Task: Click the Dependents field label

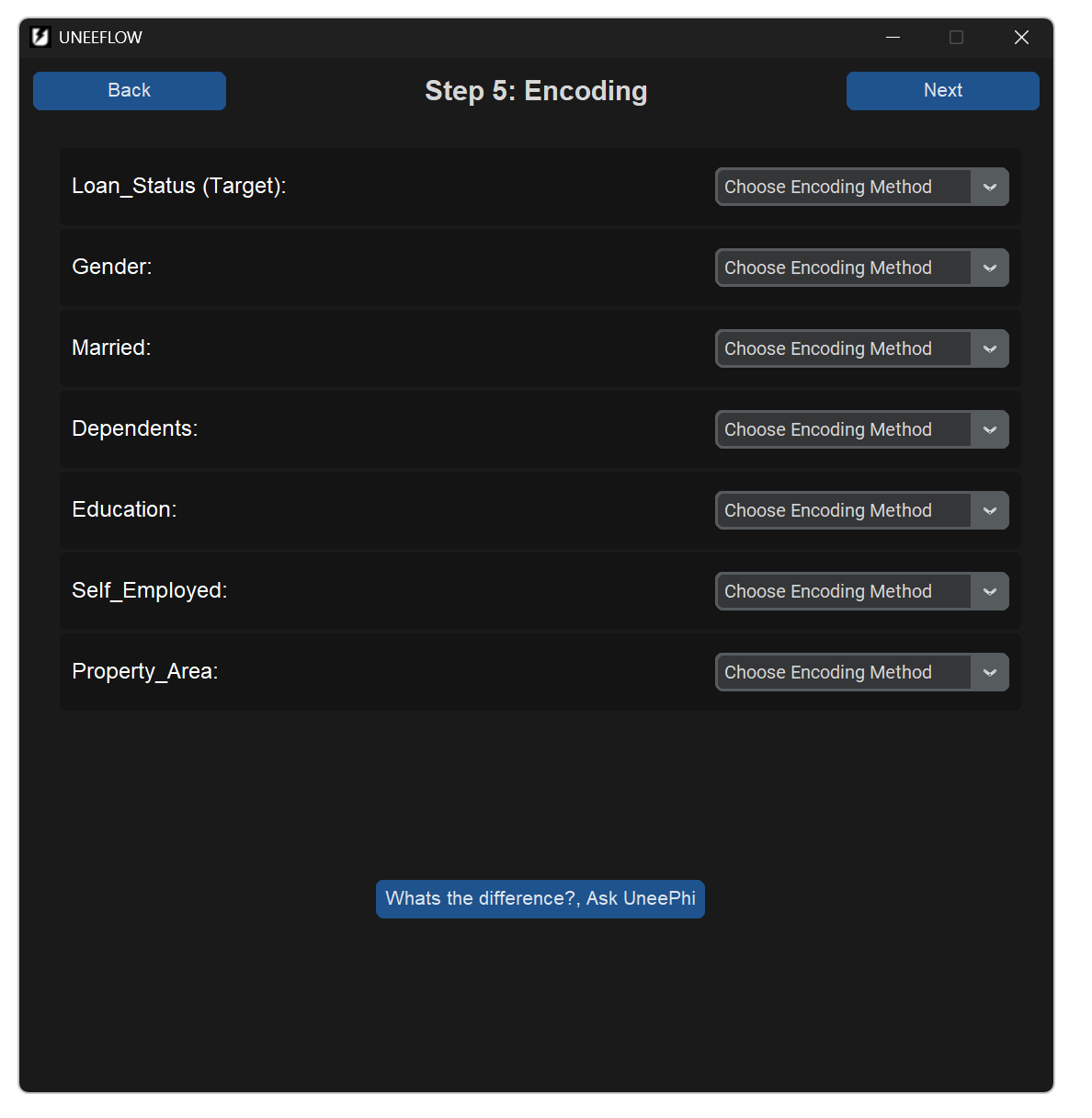Action: [135, 428]
